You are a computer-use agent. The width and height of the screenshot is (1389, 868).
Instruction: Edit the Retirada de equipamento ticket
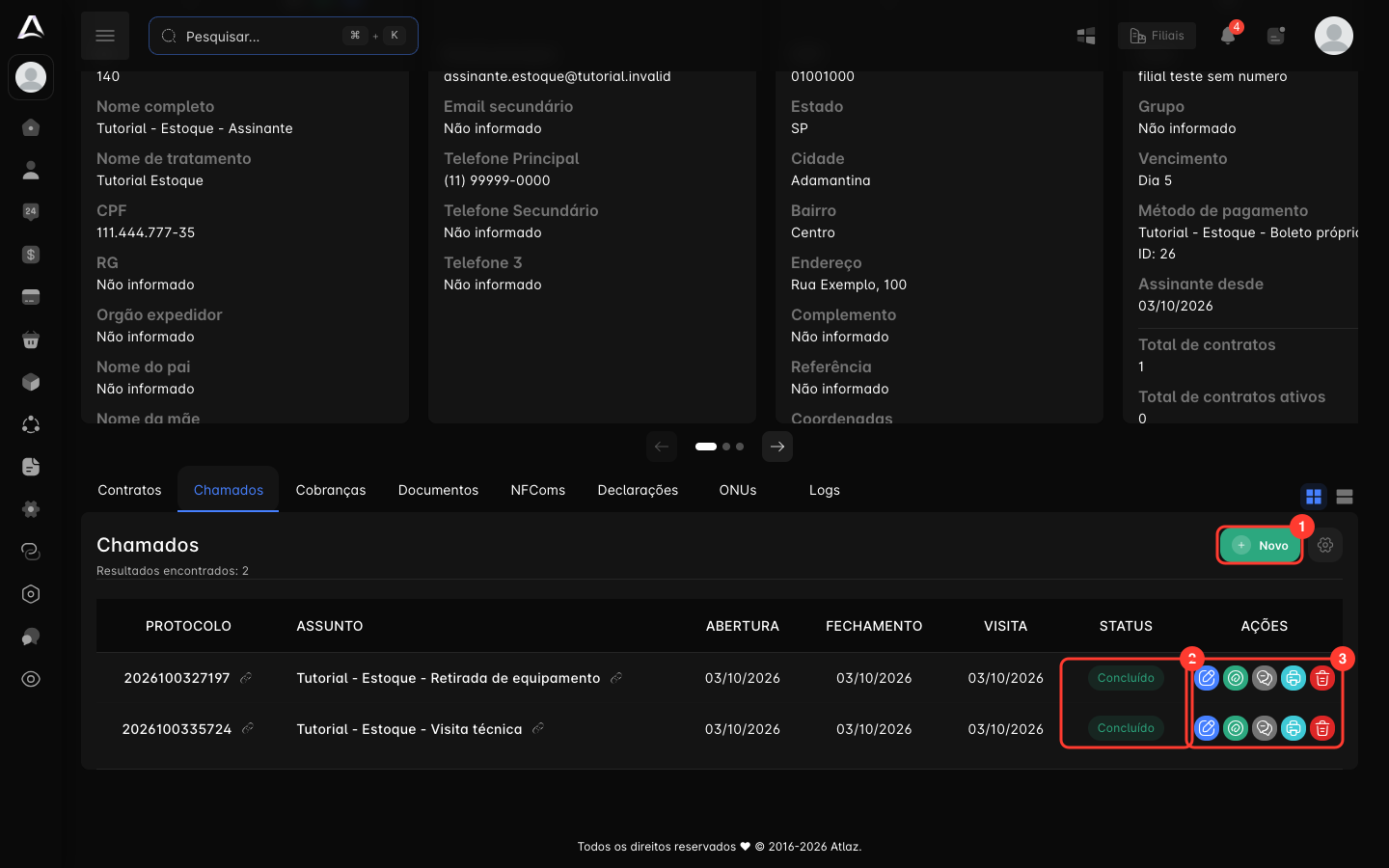pyautogui.click(x=1207, y=678)
